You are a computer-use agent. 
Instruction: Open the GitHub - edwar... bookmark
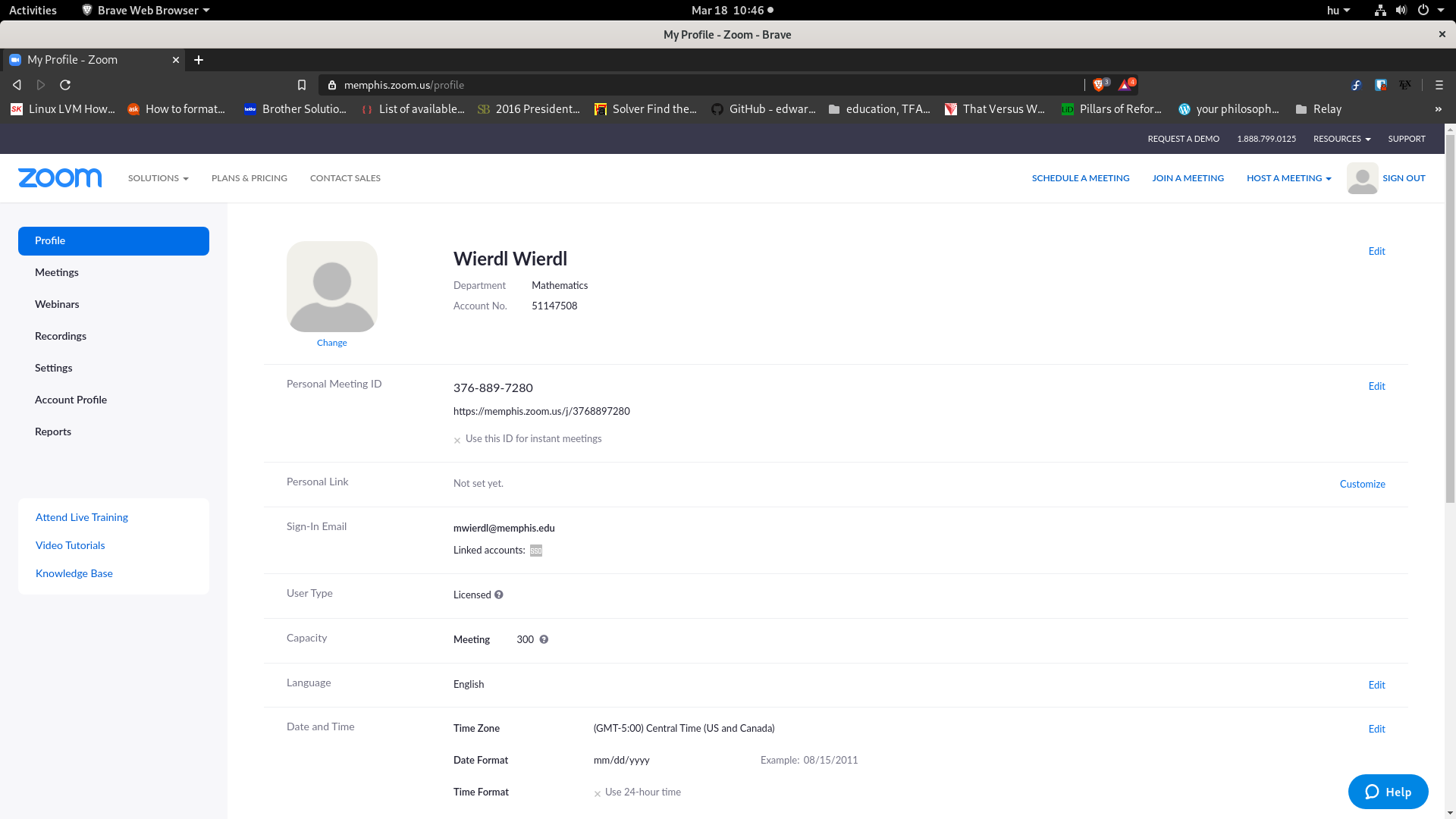(764, 109)
